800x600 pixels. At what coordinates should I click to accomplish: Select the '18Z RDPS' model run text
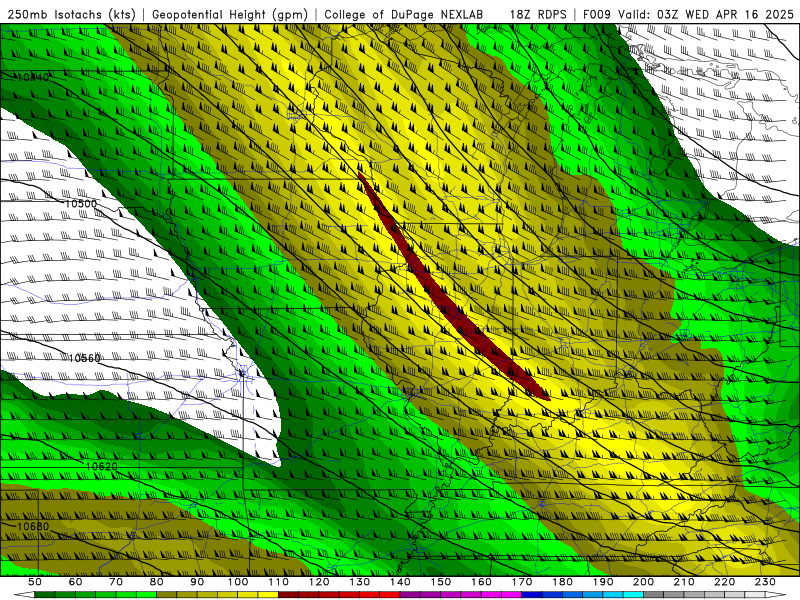coord(538,14)
